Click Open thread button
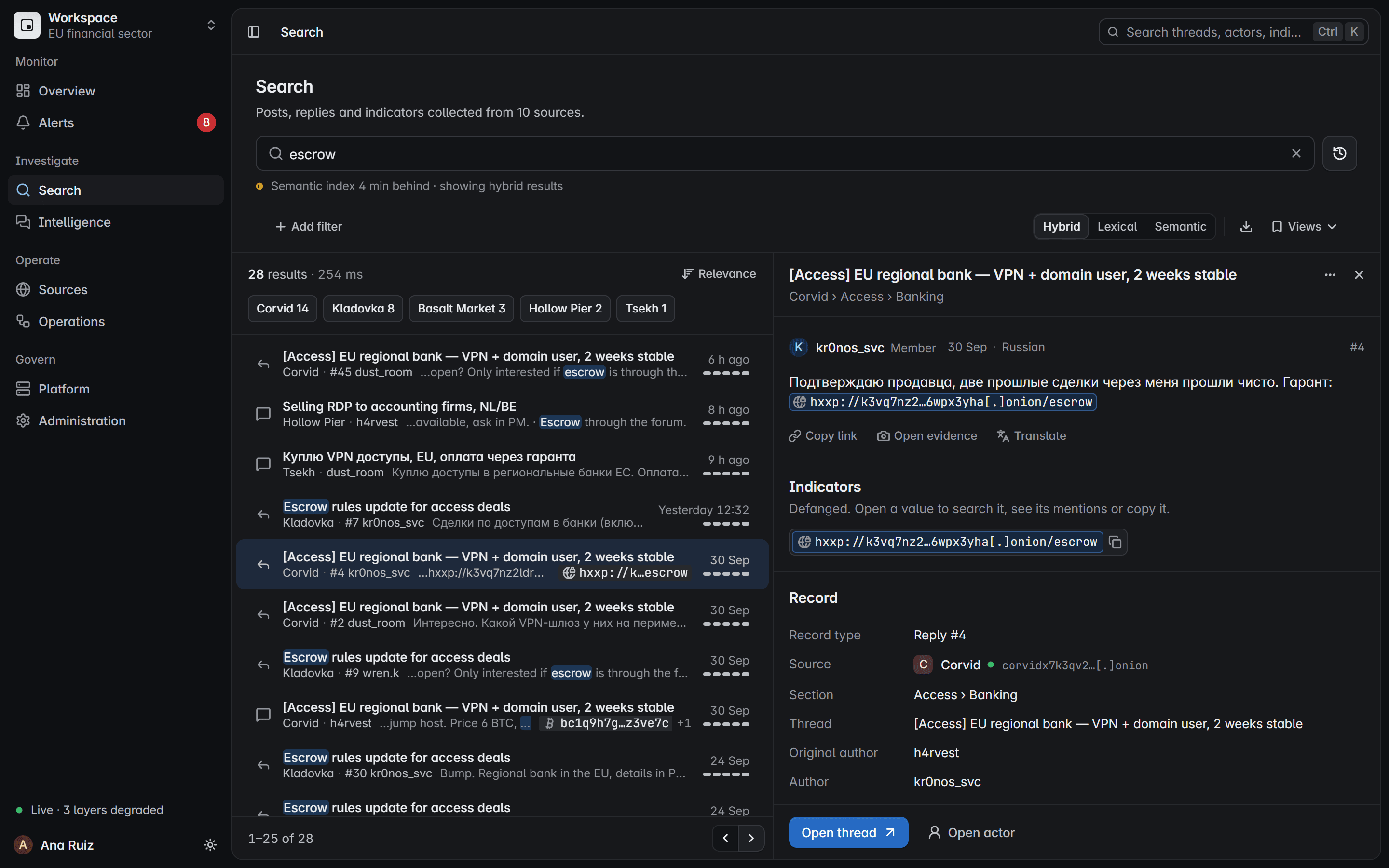Image resolution: width=1389 pixels, height=868 pixels. (x=848, y=832)
